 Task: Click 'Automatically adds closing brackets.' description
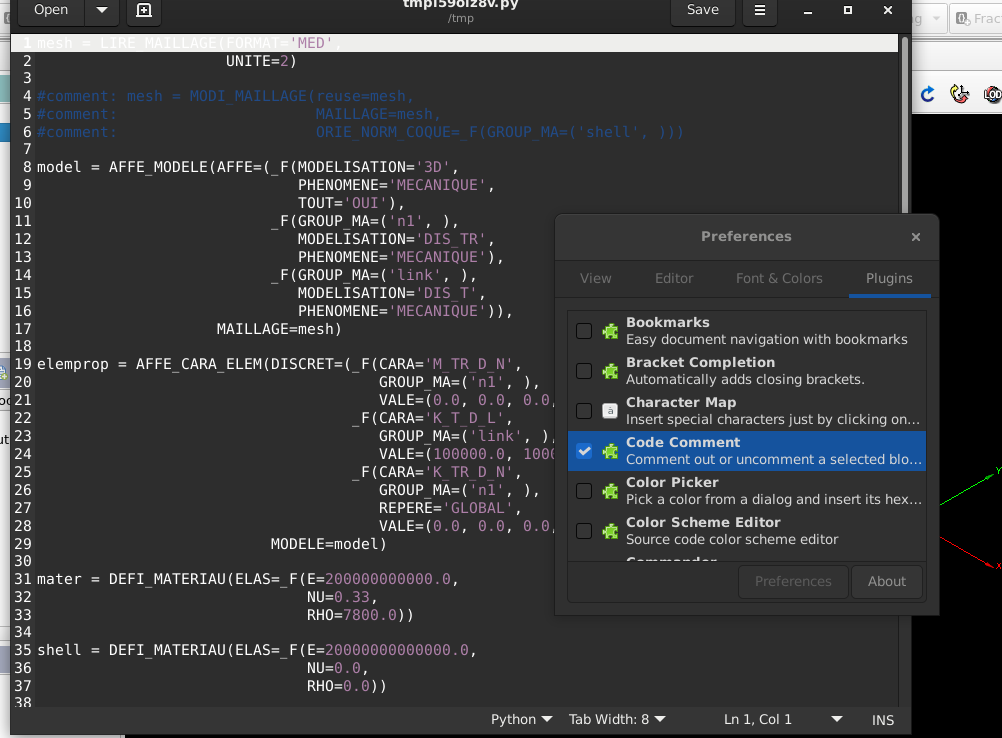click(745, 380)
